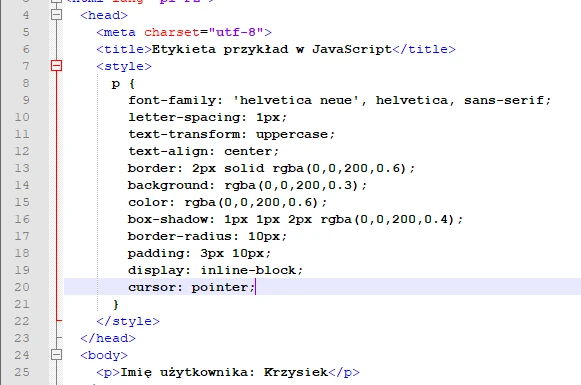Viewport: 581px width, 385px height.
Task: Click the closing style tag
Action: pos(128,321)
